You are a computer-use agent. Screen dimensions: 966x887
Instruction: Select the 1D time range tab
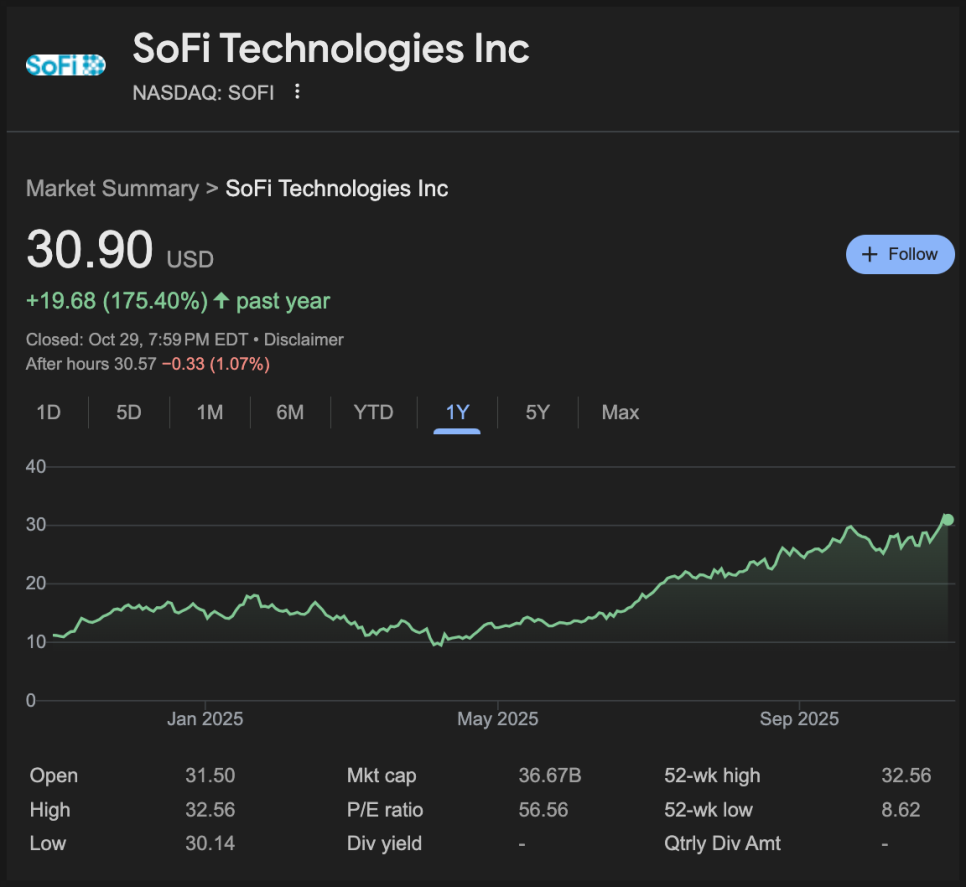[x=48, y=412]
